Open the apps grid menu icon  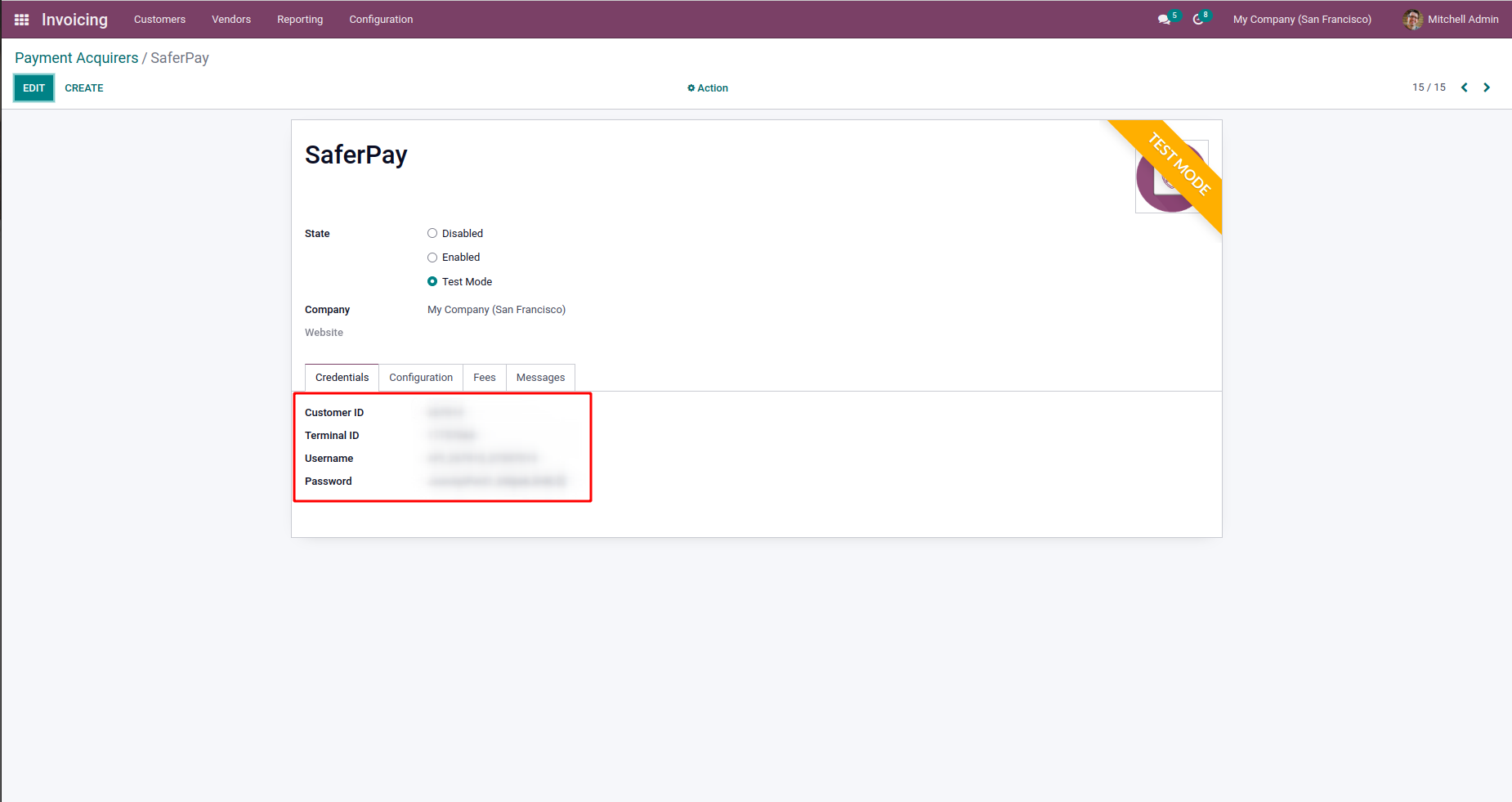[x=22, y=20]
